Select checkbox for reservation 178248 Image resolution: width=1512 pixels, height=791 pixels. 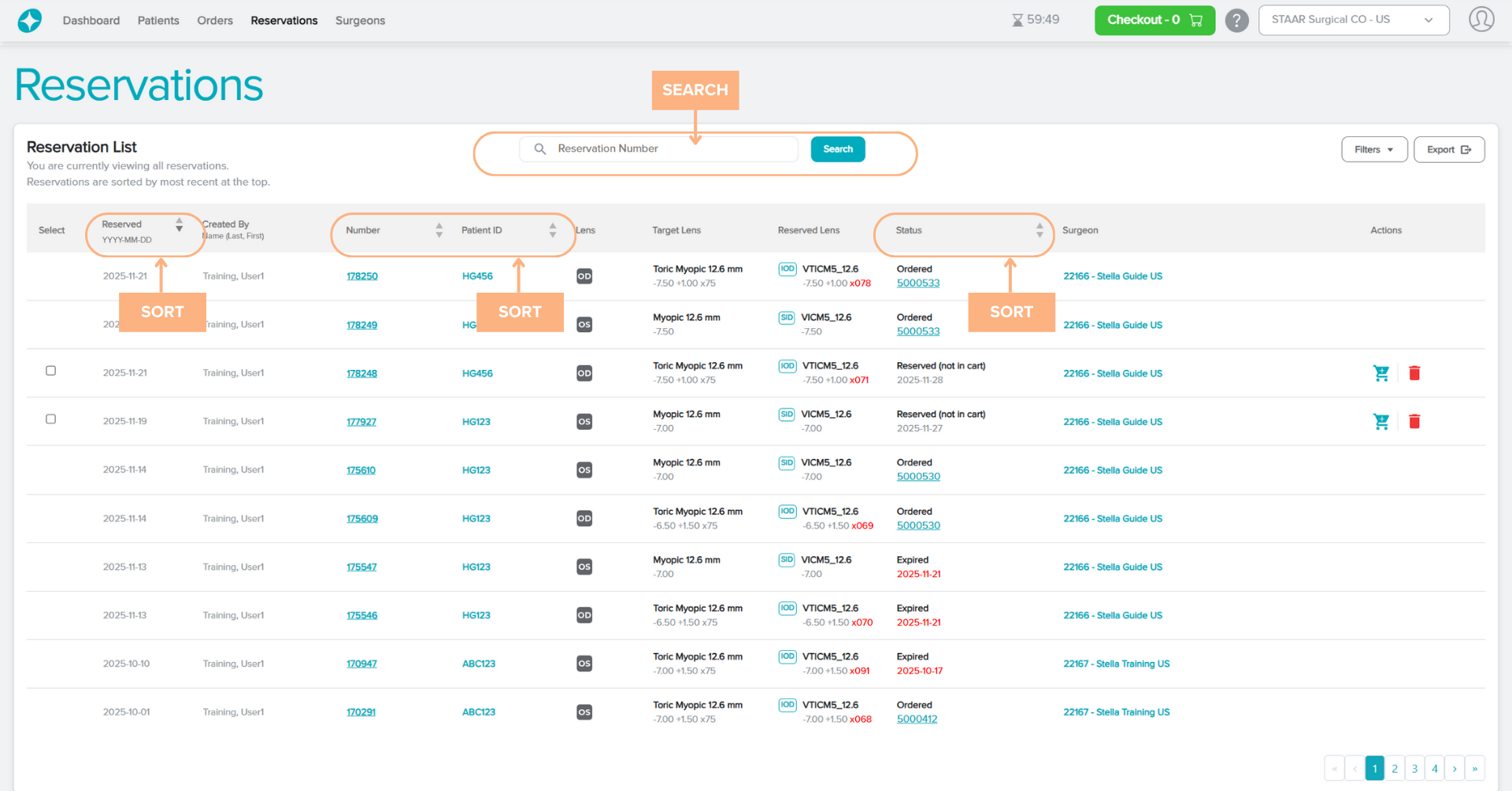51,371
